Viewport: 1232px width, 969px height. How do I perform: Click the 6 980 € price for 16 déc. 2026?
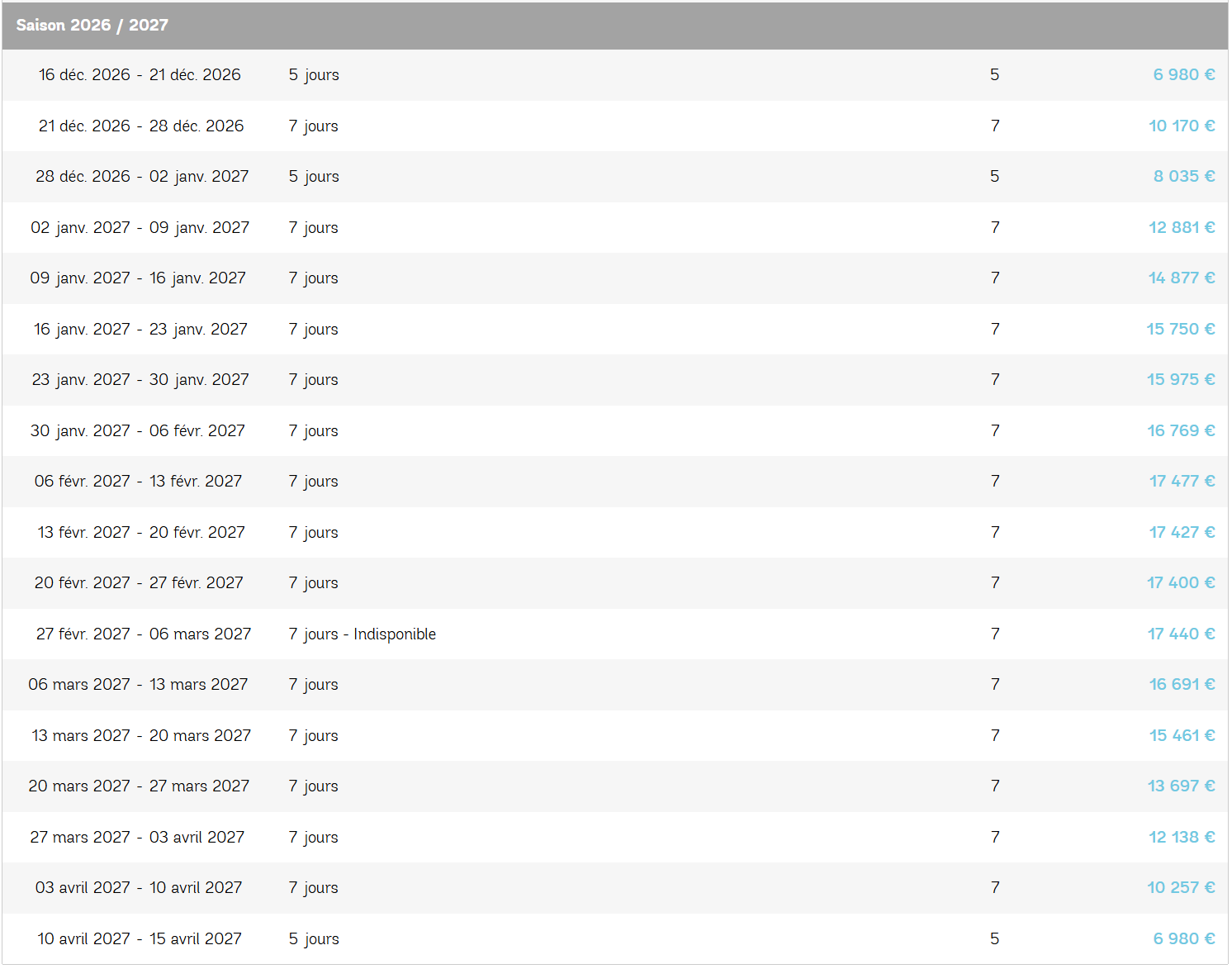(x=1183, y=75)
